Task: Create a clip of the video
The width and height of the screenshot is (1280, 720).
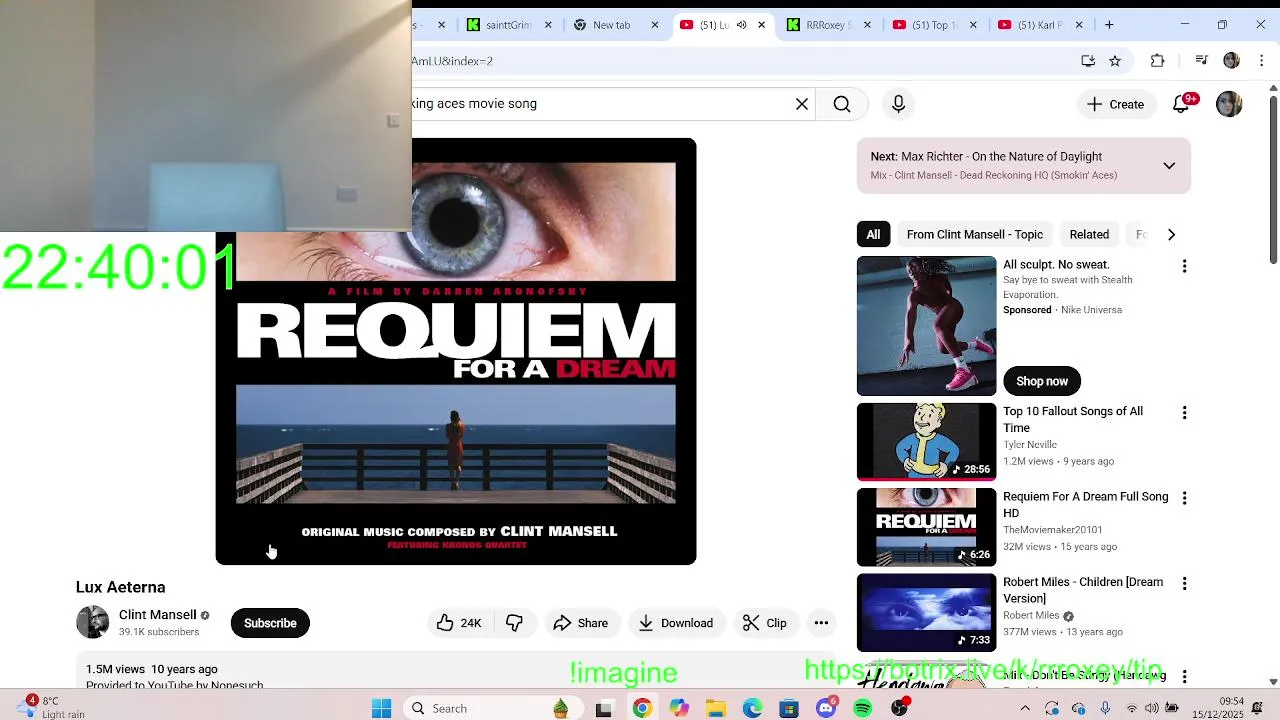Action: (x=765, y=623)
